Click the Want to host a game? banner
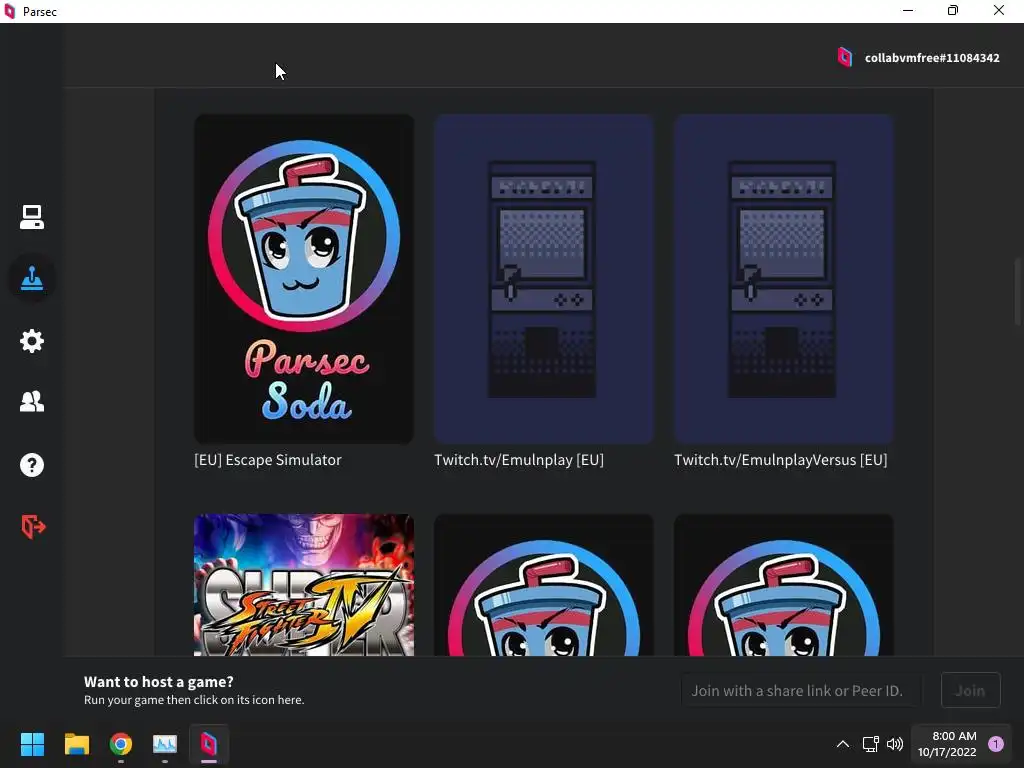 [194, 690]
